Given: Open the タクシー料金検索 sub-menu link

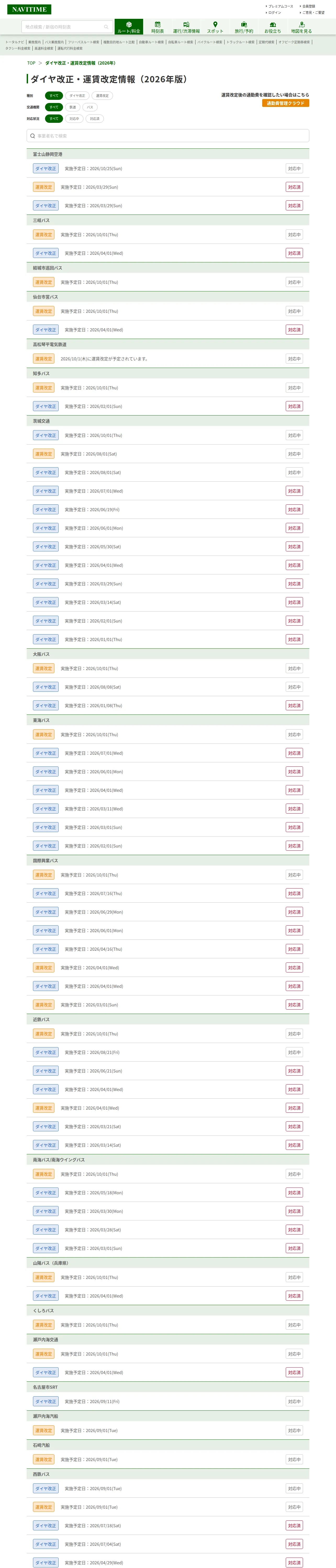Looking at the screenshot, I should pos(18,48).
